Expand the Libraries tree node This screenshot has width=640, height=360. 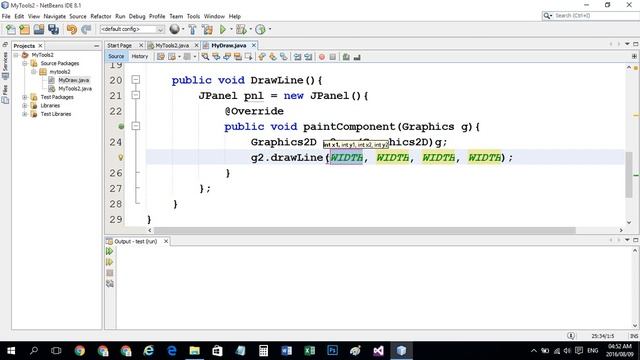coord(24,106)
